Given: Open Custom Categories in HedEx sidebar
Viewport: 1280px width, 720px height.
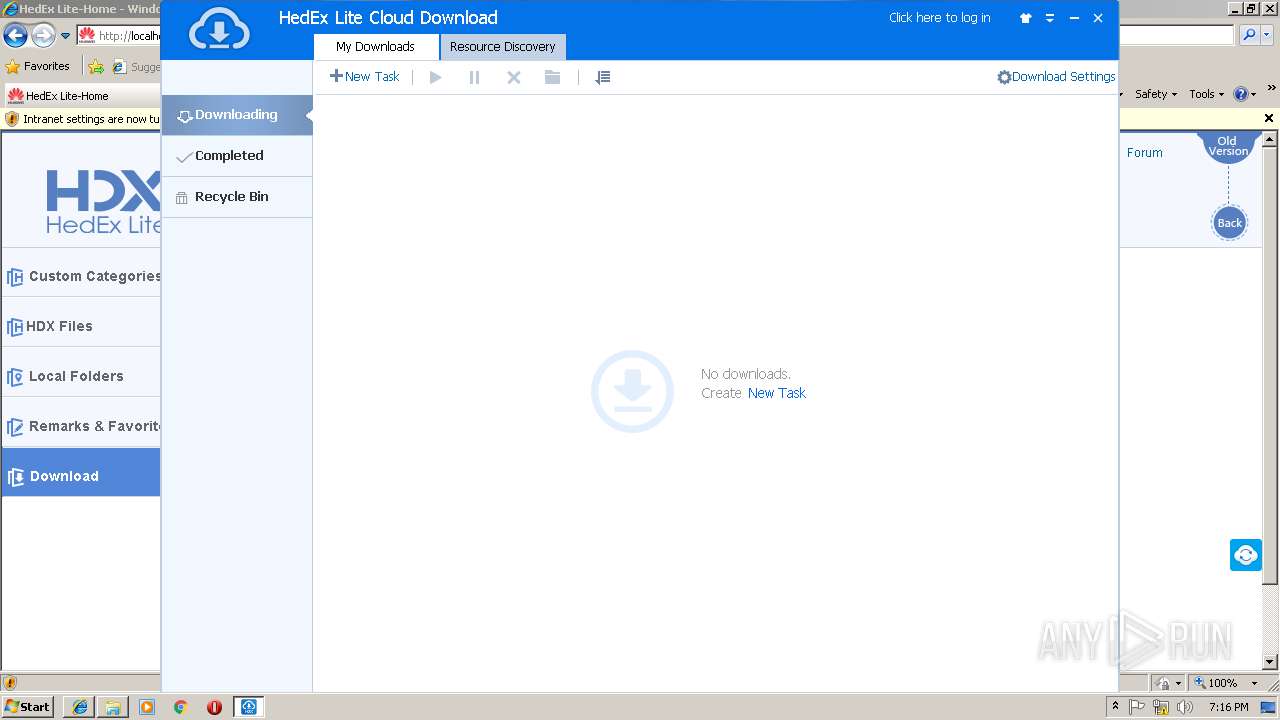Looking at the screenshot, I should pyautogui.click(x=82, y=276).
